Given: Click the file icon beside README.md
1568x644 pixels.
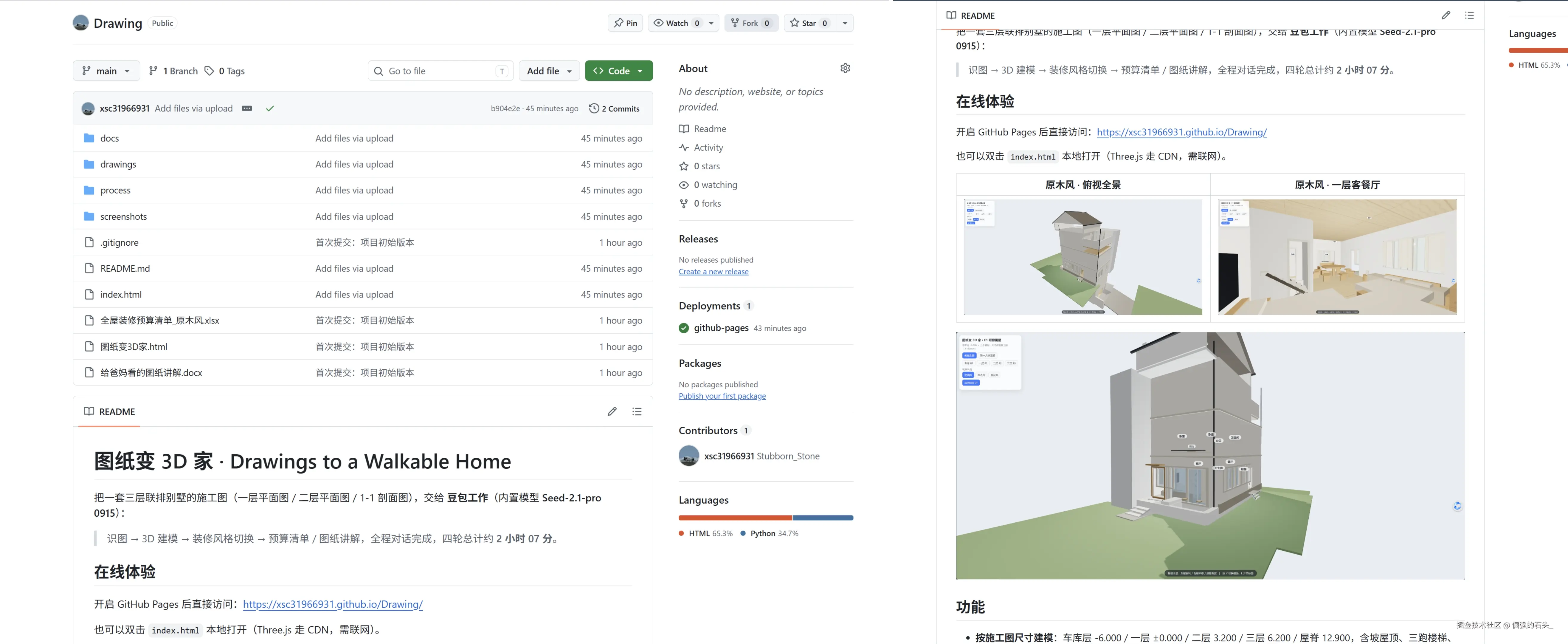Looking at the screenshot, I should click(x=89, y=268).
